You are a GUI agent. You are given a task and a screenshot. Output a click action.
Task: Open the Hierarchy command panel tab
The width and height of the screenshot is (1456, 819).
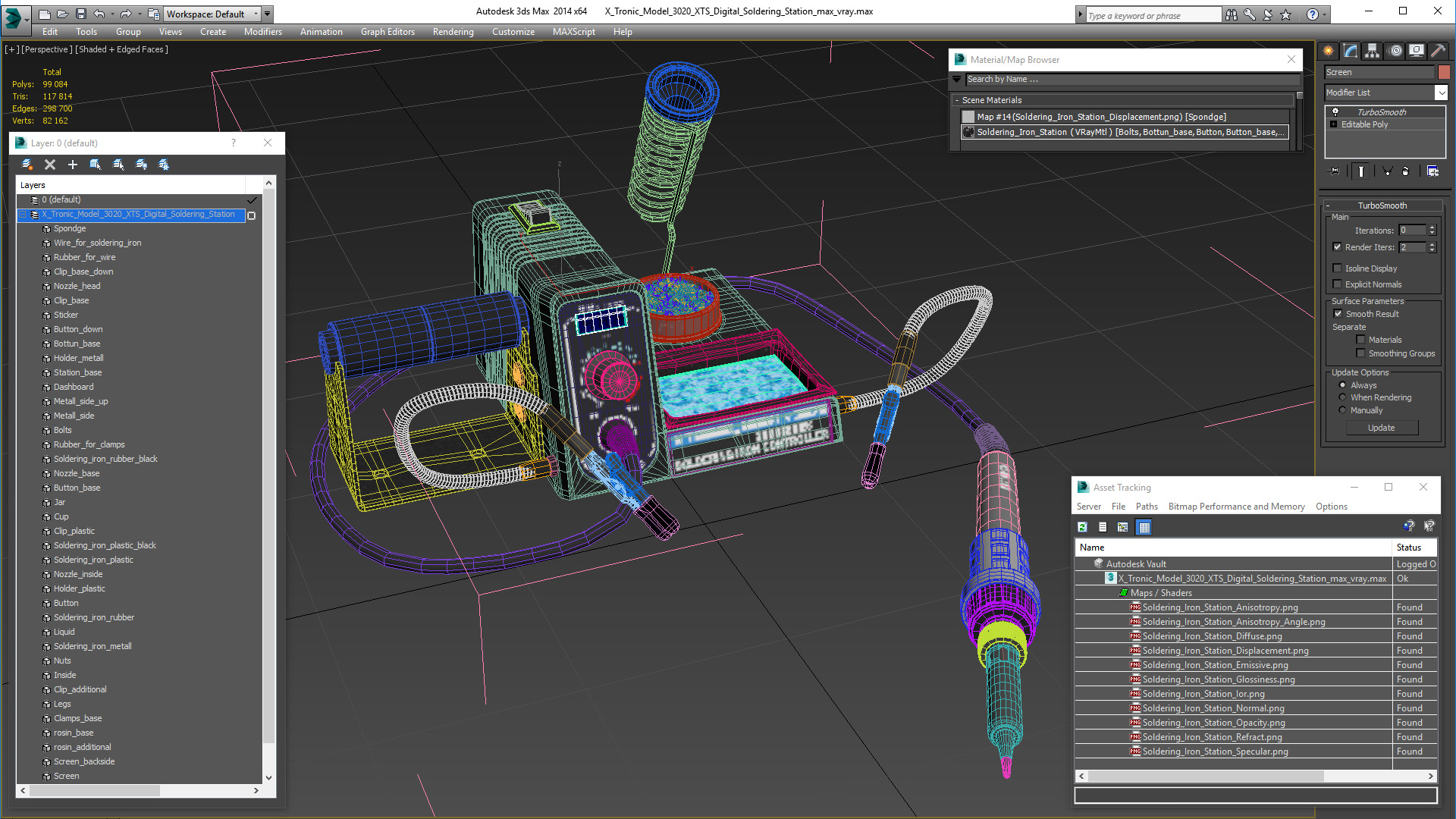pyautogui.click(x=1373, y=51)
